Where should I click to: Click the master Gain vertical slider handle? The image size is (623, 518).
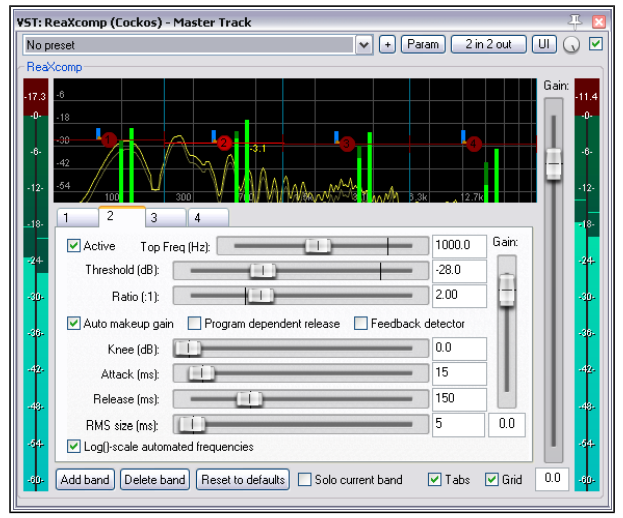(553, 164)
